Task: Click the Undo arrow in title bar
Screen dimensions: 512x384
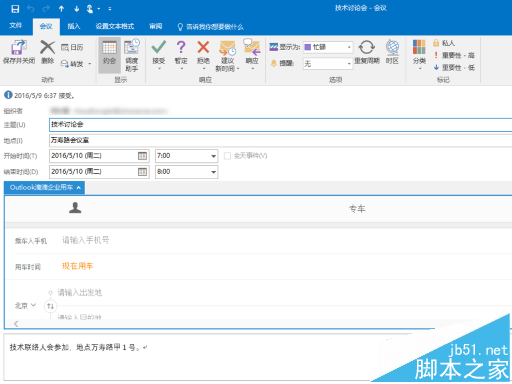Action: pyautogui.click(x=31, y=9)
